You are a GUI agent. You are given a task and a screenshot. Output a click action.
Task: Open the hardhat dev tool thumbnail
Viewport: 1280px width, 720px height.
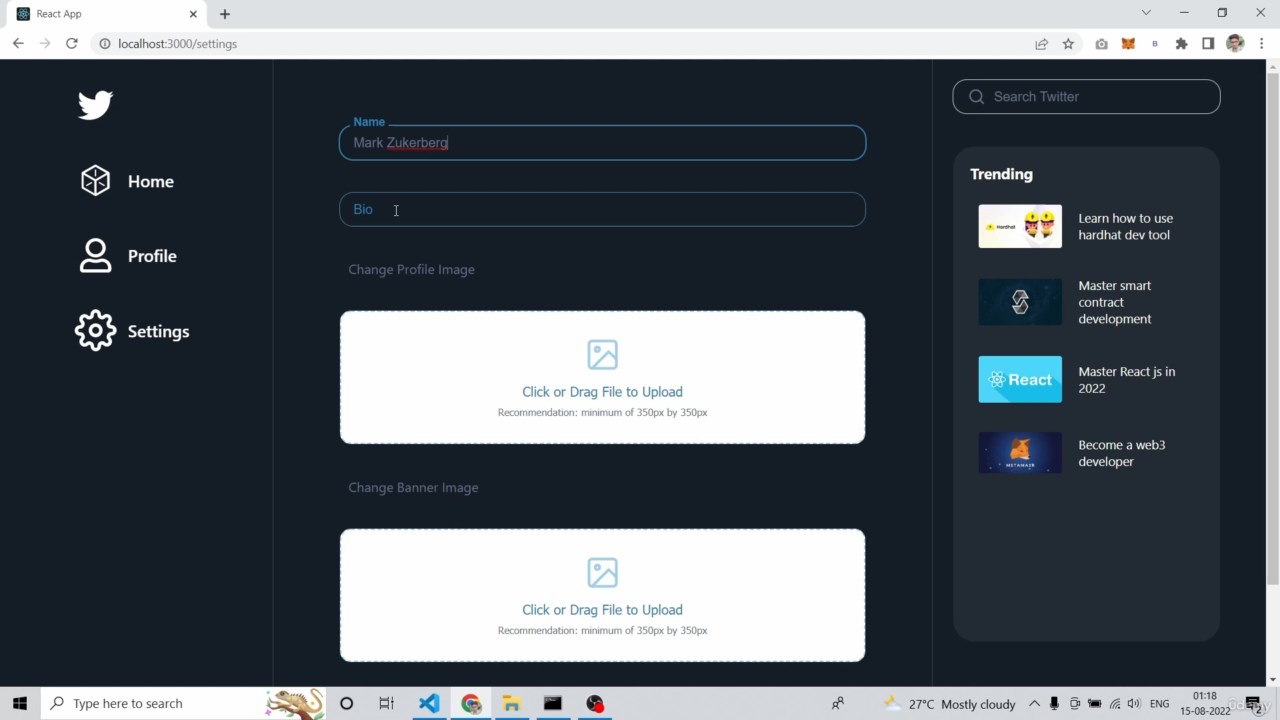(x=1020, y=227)
